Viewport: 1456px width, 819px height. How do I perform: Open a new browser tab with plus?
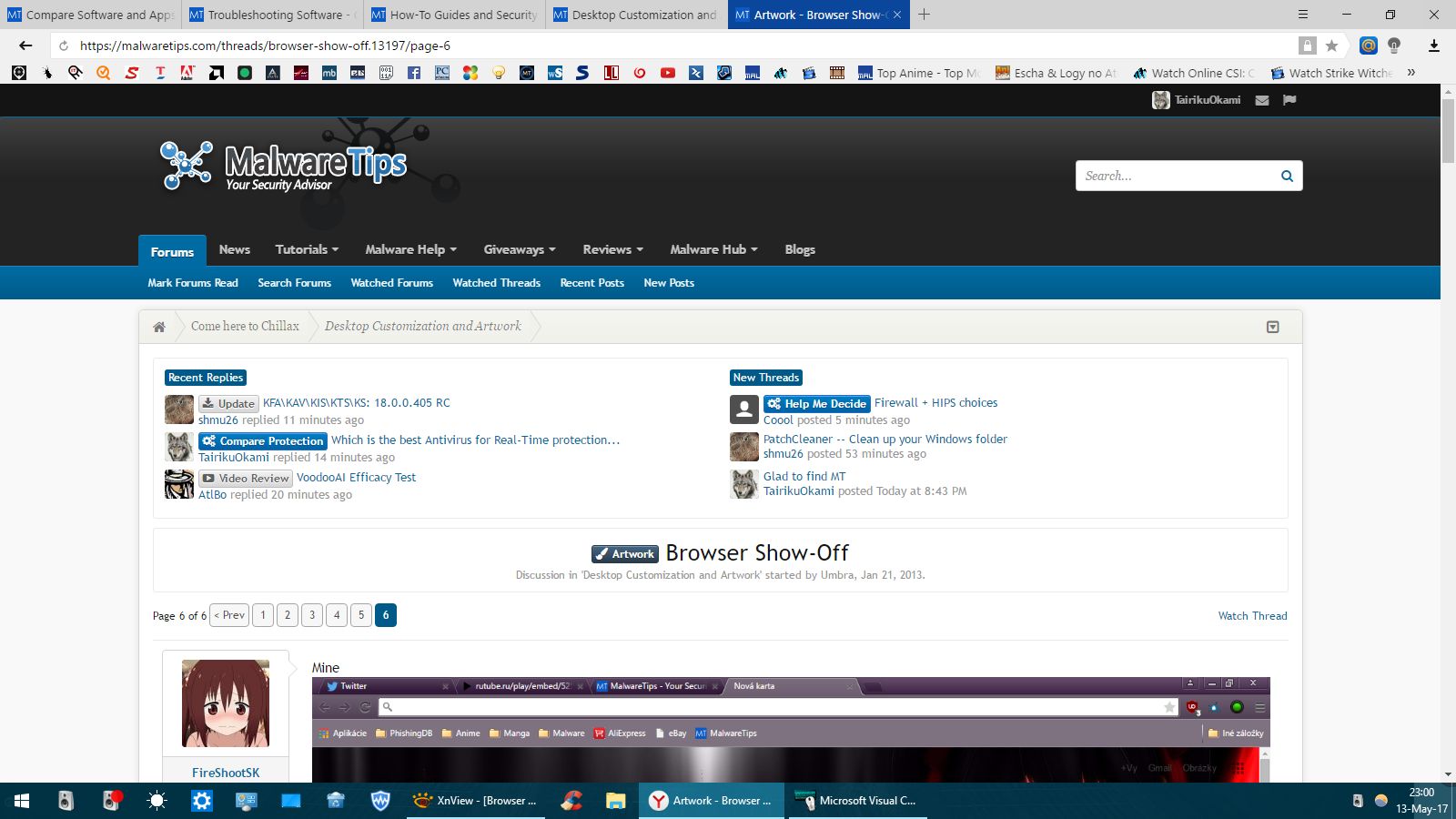click(924, 15)
